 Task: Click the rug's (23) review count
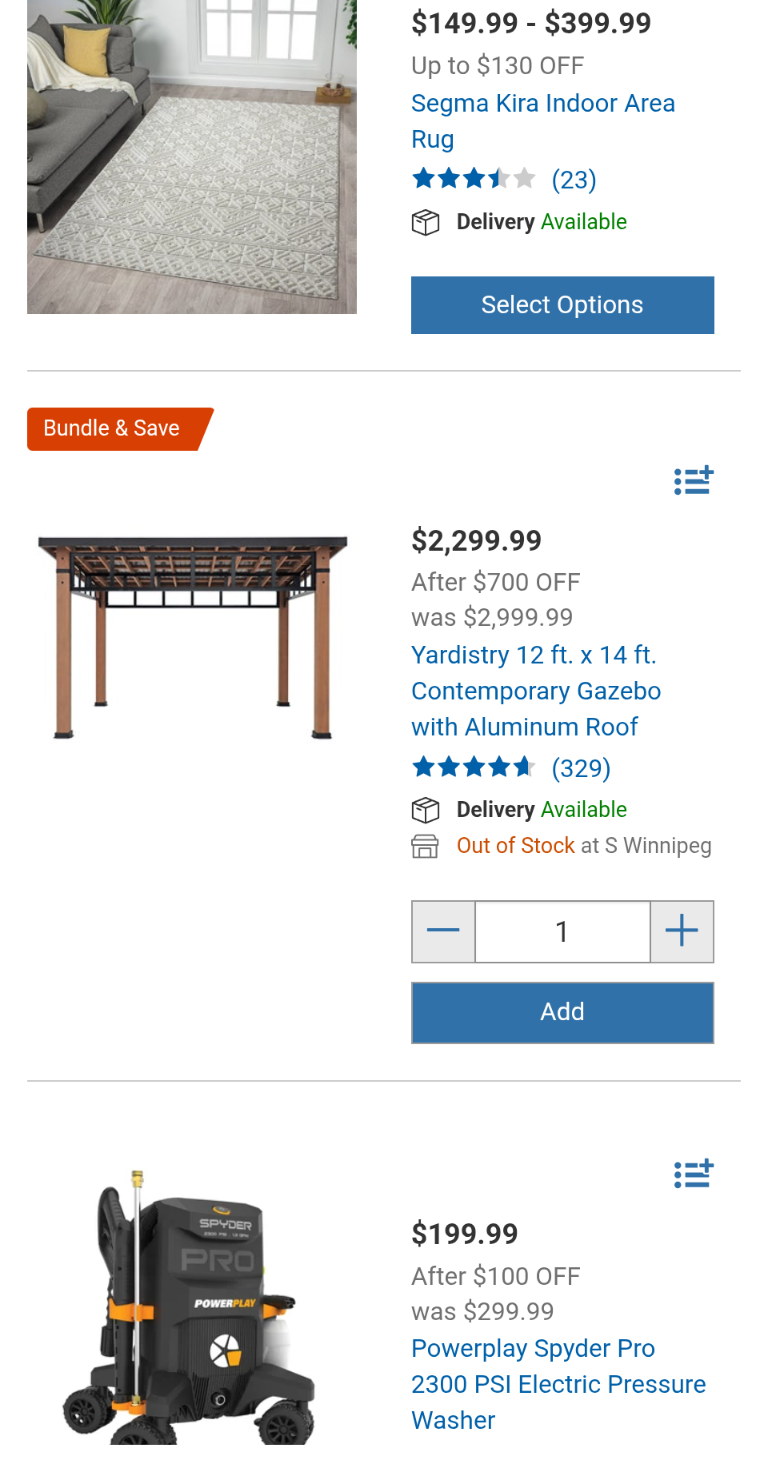coord(574,180)
